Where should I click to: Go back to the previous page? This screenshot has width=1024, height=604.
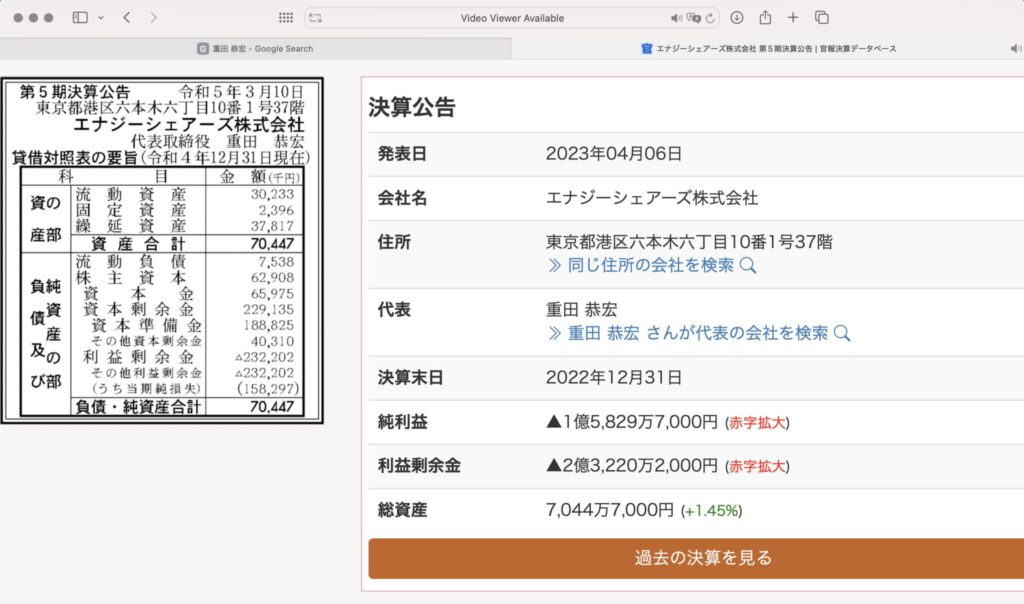(x=127, y=18)
